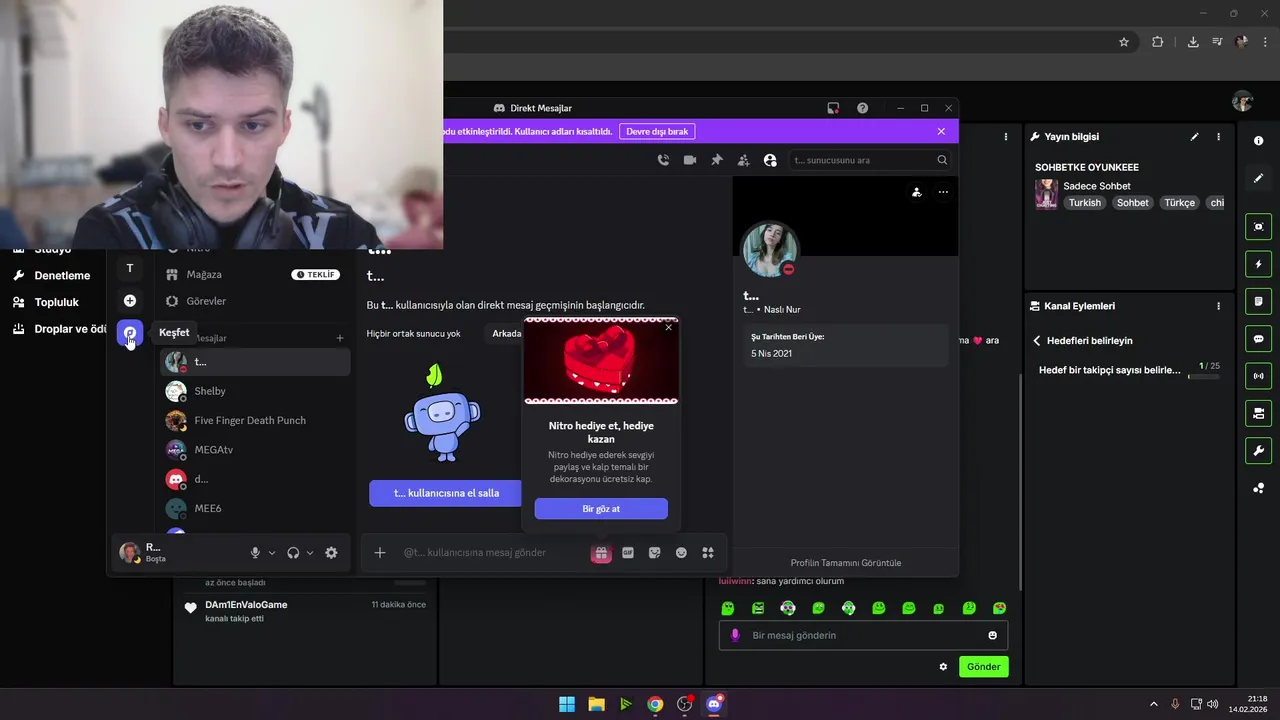Viewport: 1280px width, 720px height.
Task: Click the info icon in right sidebar
Action: tap(1259, 141)
